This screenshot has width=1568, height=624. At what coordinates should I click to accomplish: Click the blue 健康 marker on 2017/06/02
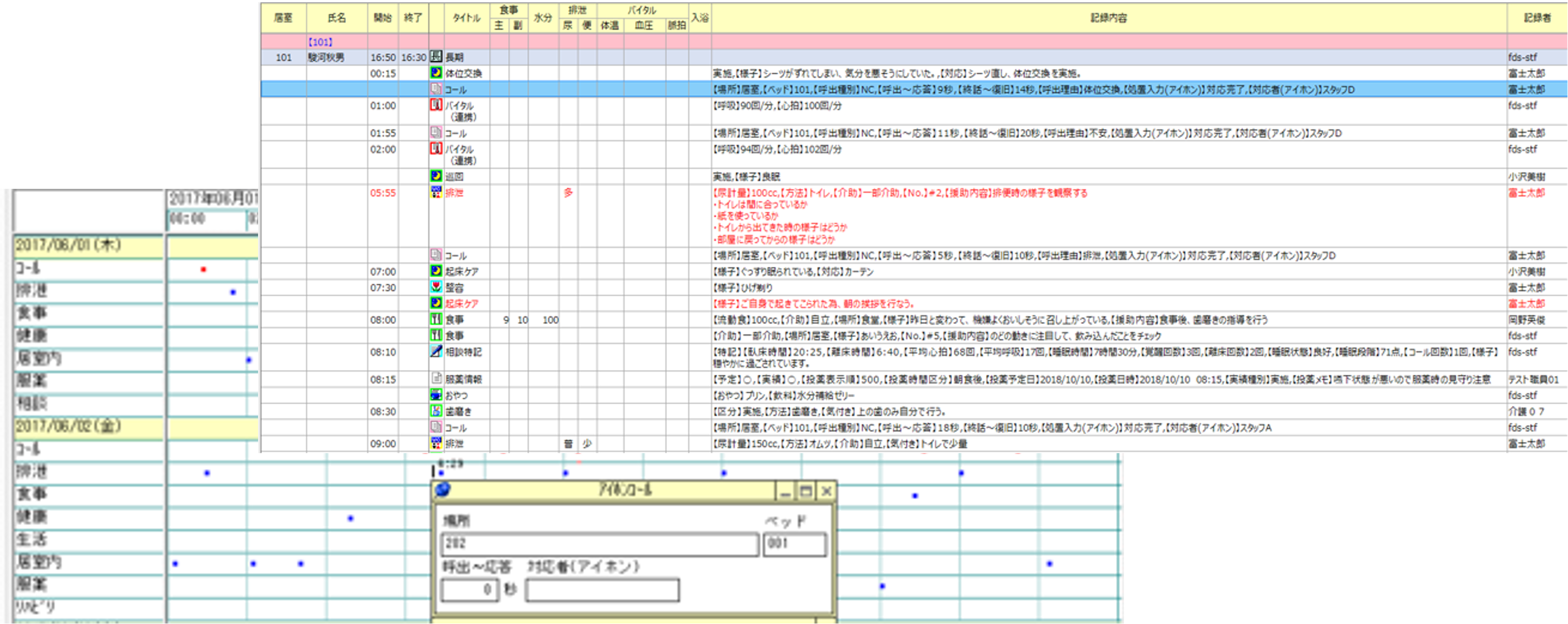[x=351, y=519]
